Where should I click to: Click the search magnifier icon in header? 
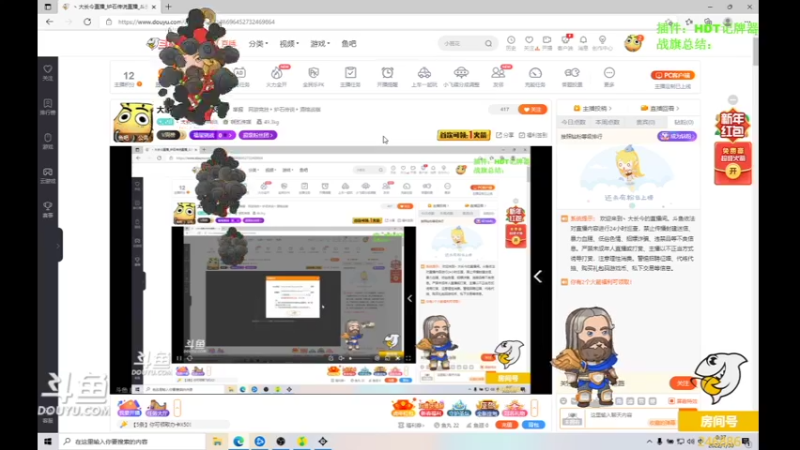[x=488, y=43]
